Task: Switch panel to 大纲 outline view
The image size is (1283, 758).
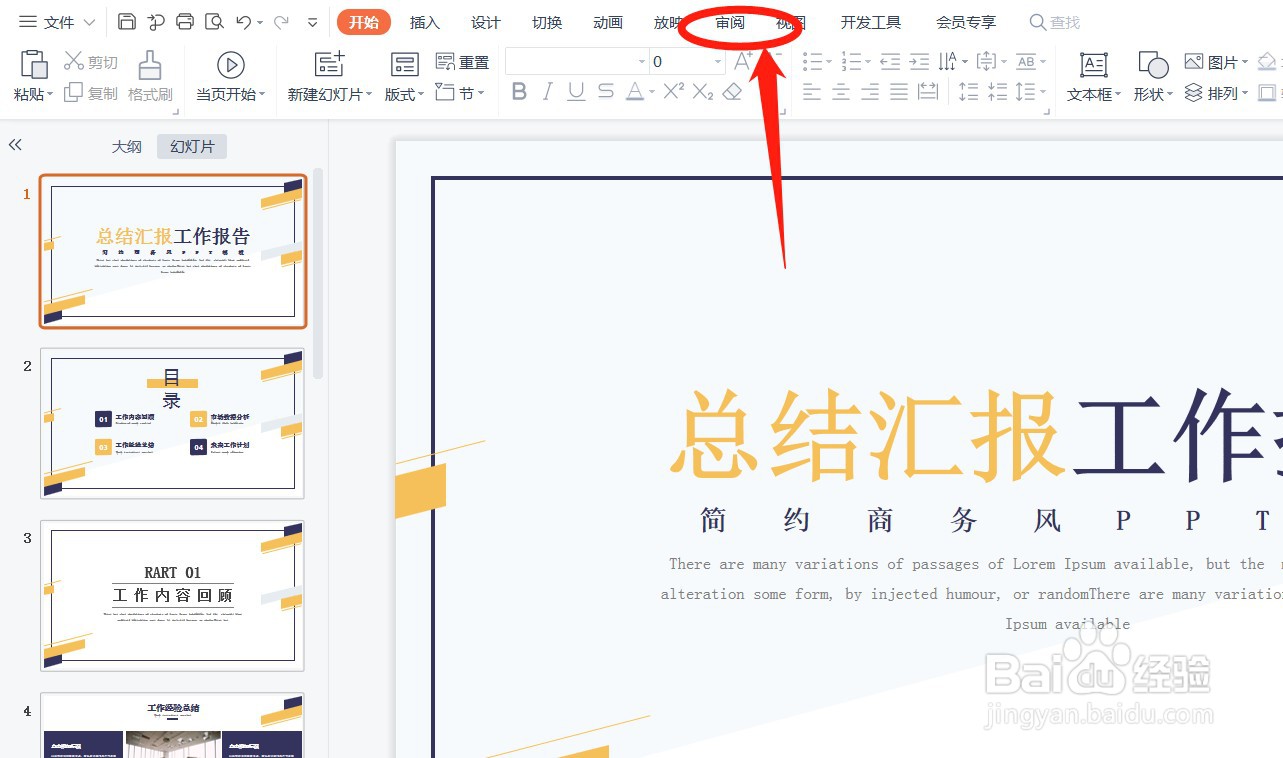Action: click(x=126, y=146)
